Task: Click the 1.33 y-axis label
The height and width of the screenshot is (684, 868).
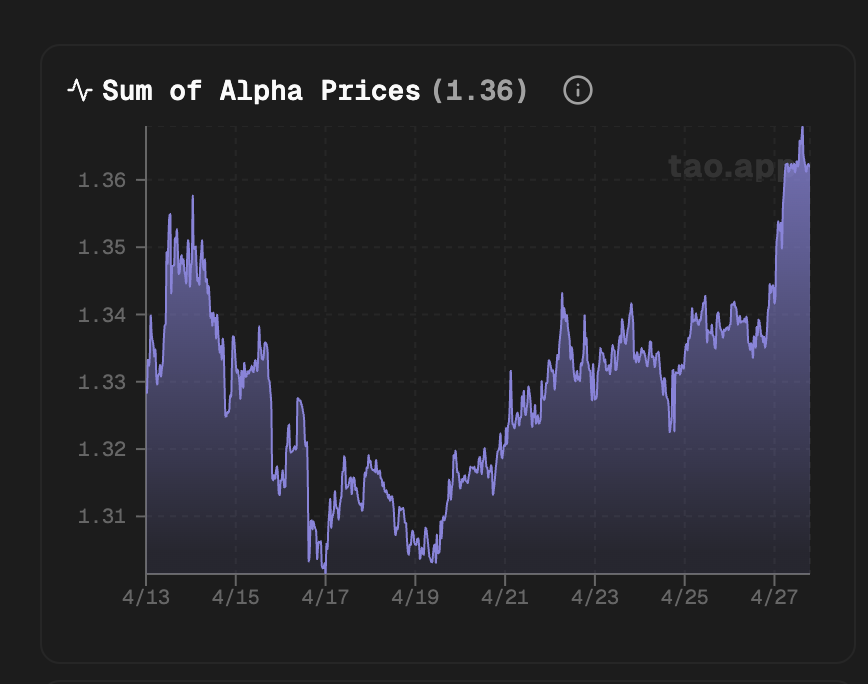Action: [100, 382]
